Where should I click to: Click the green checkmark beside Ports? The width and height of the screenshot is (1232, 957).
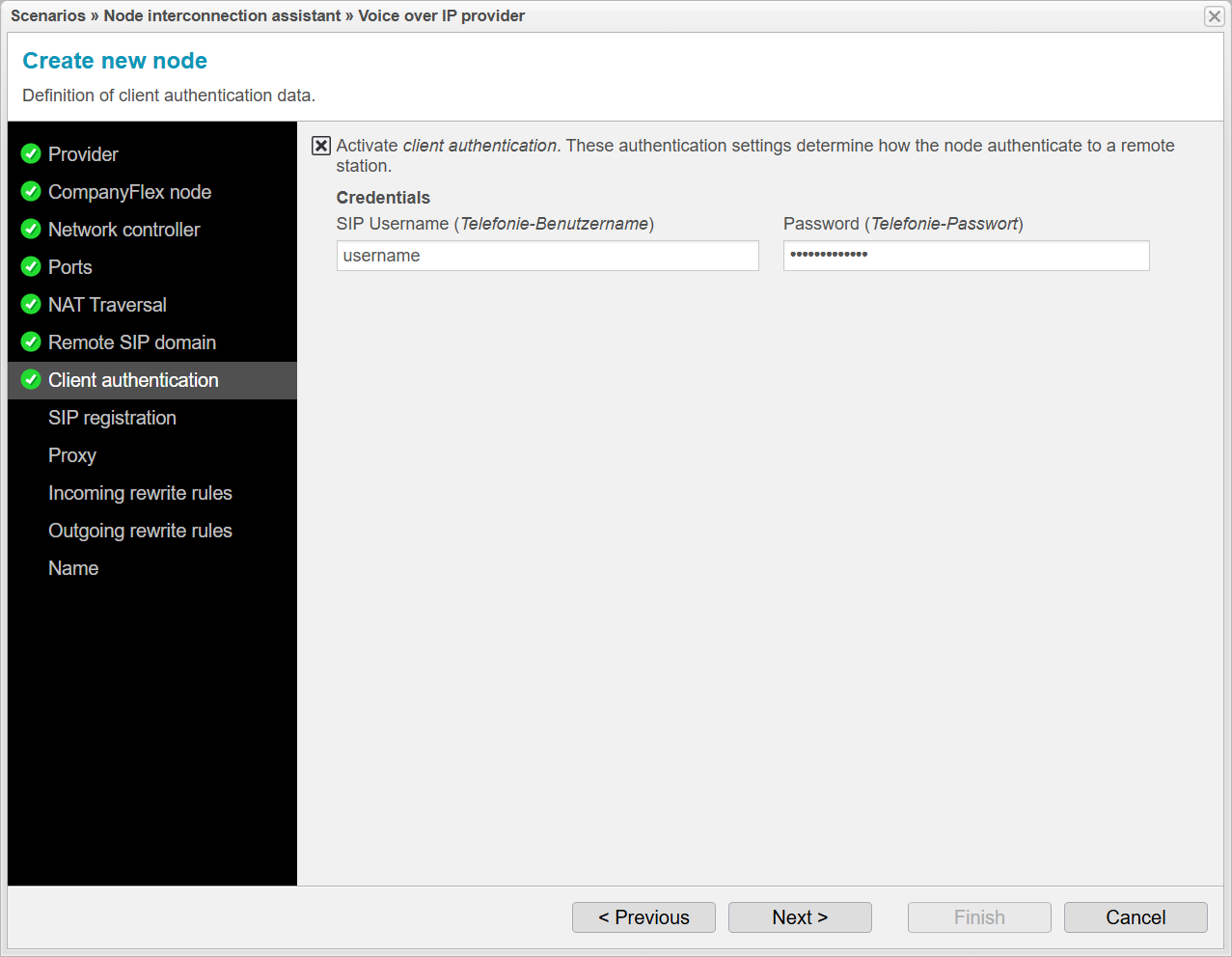tap(31, 267)
